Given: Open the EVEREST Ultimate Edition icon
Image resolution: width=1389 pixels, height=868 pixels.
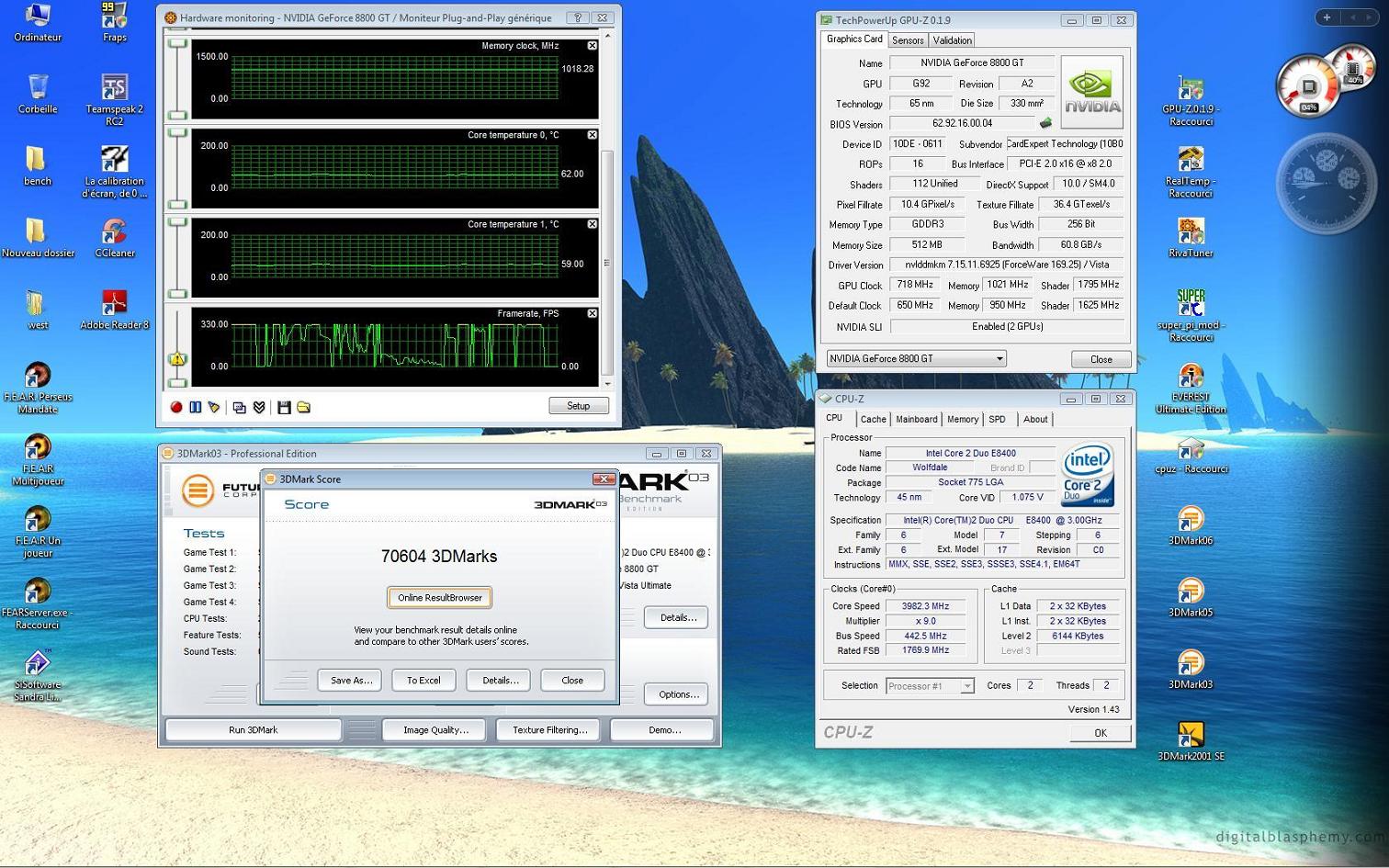Looking at the screenshot, I should coord(1191,389).
